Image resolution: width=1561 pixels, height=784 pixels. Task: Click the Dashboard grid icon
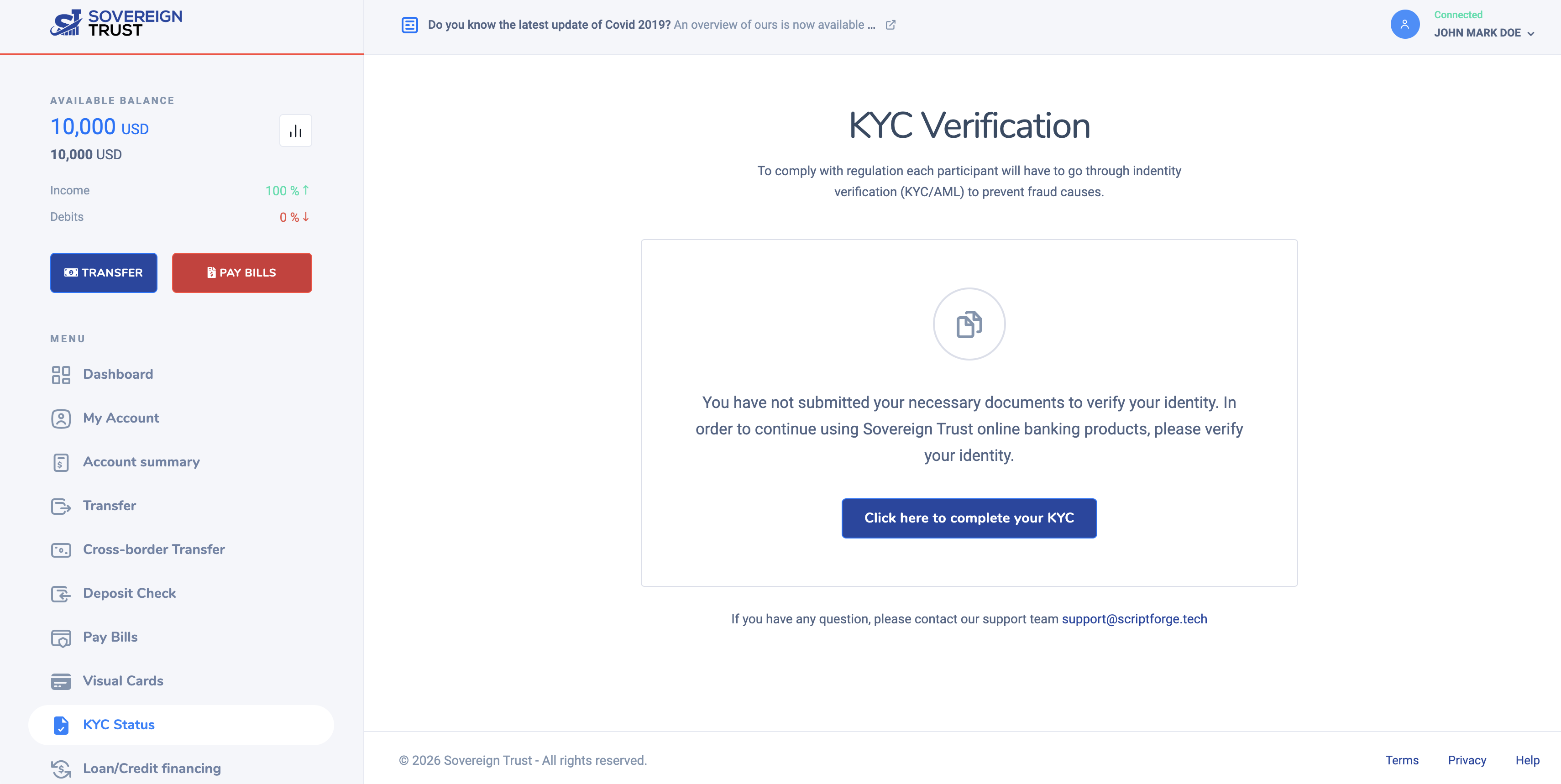(61, 374)
